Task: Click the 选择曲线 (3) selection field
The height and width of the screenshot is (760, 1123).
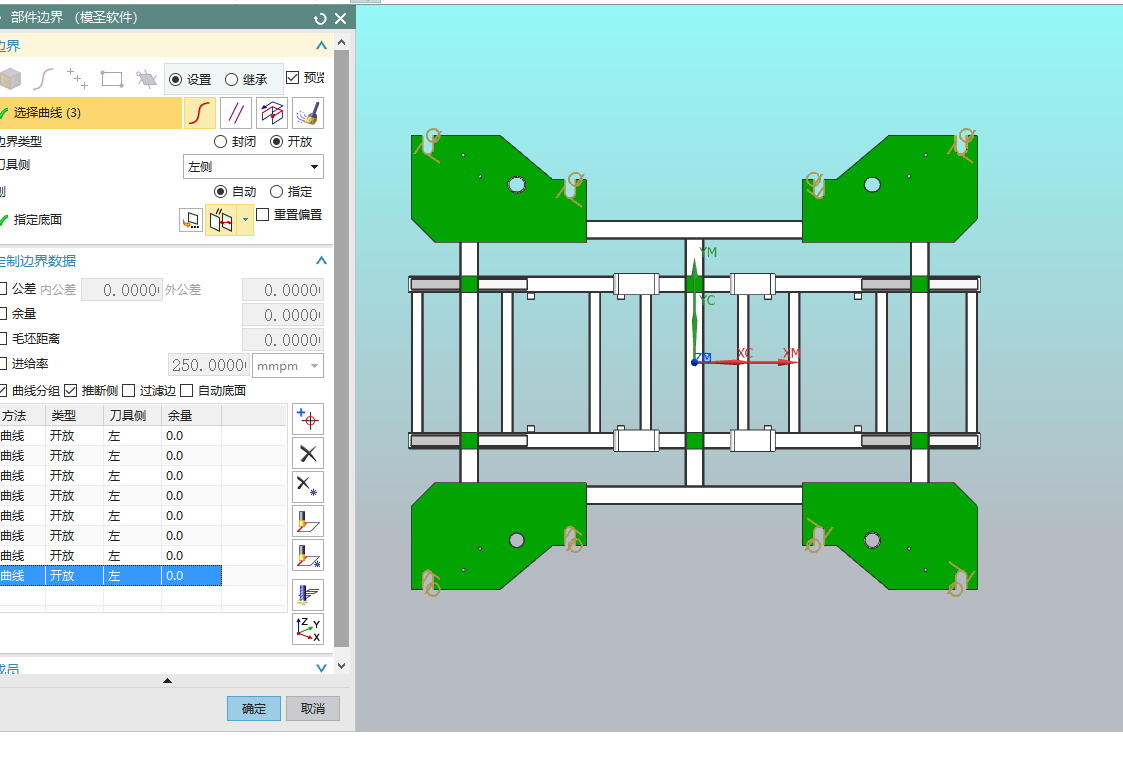Action: pos(90,113)
